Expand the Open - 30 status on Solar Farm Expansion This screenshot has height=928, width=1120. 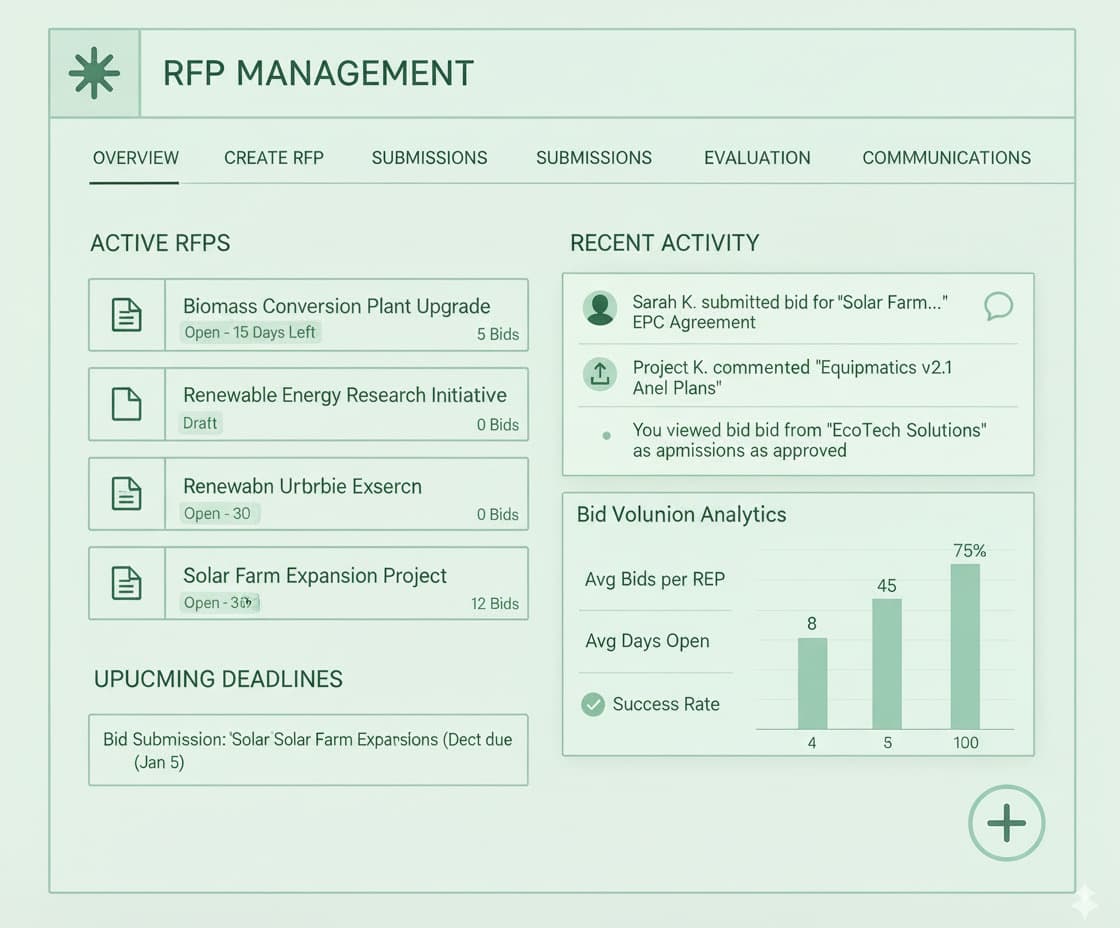tap(219, 603)
